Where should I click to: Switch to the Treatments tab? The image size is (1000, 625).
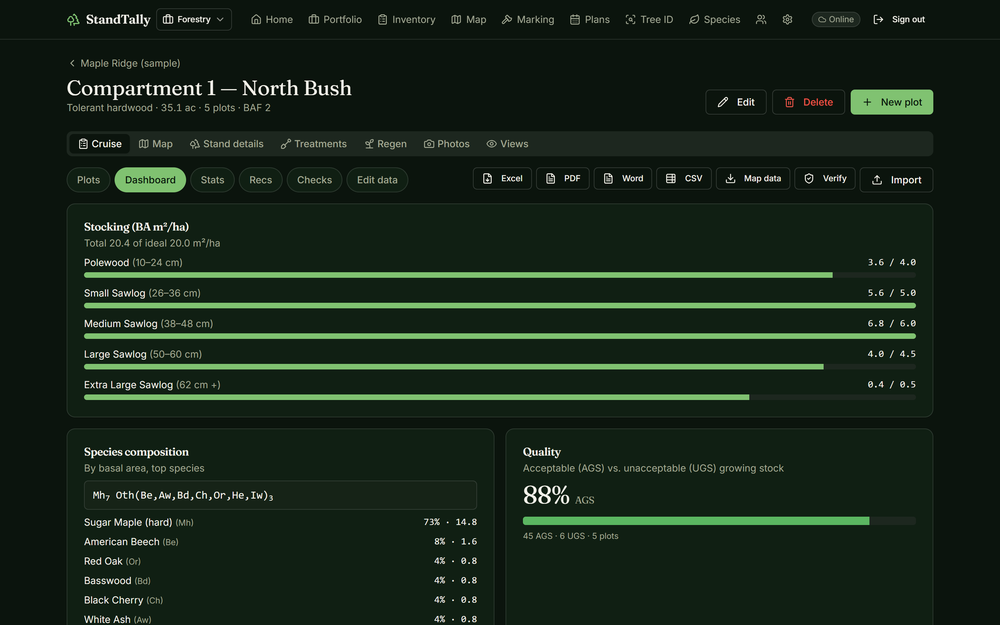(x=314, y=144)
